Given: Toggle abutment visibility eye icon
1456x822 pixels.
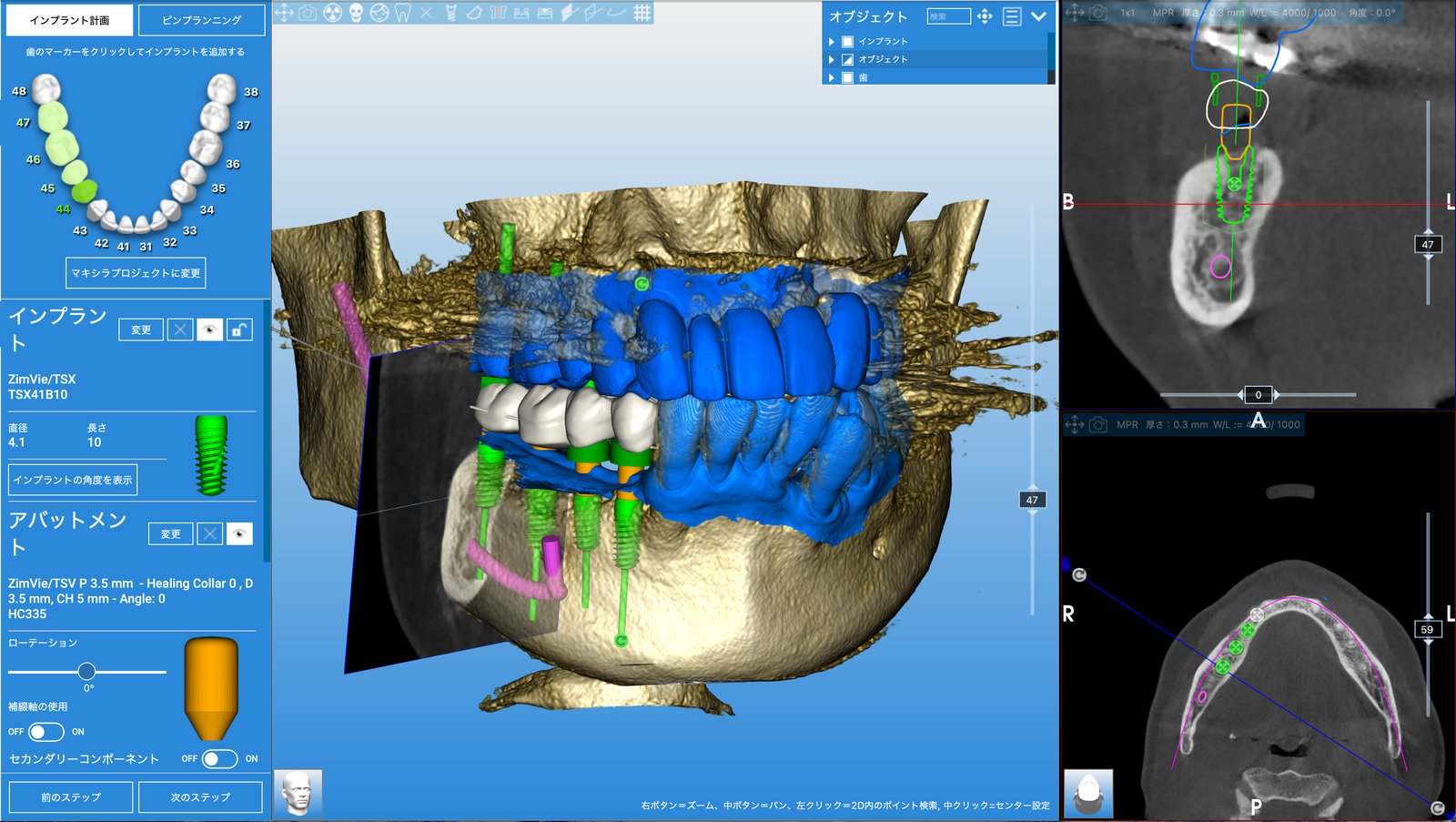Looking at the screenshot, I should [238, 533].
